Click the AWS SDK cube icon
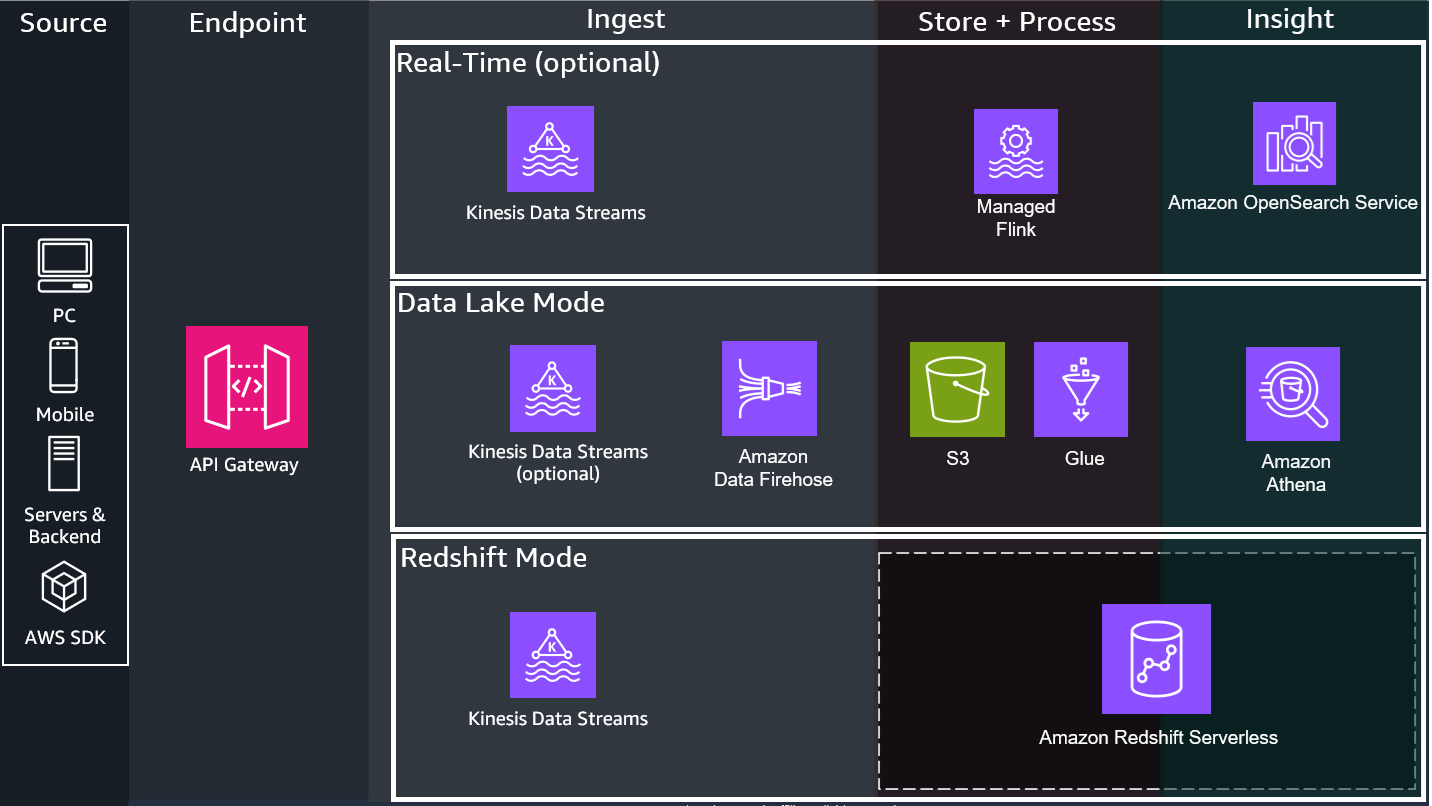 [64, 587]
